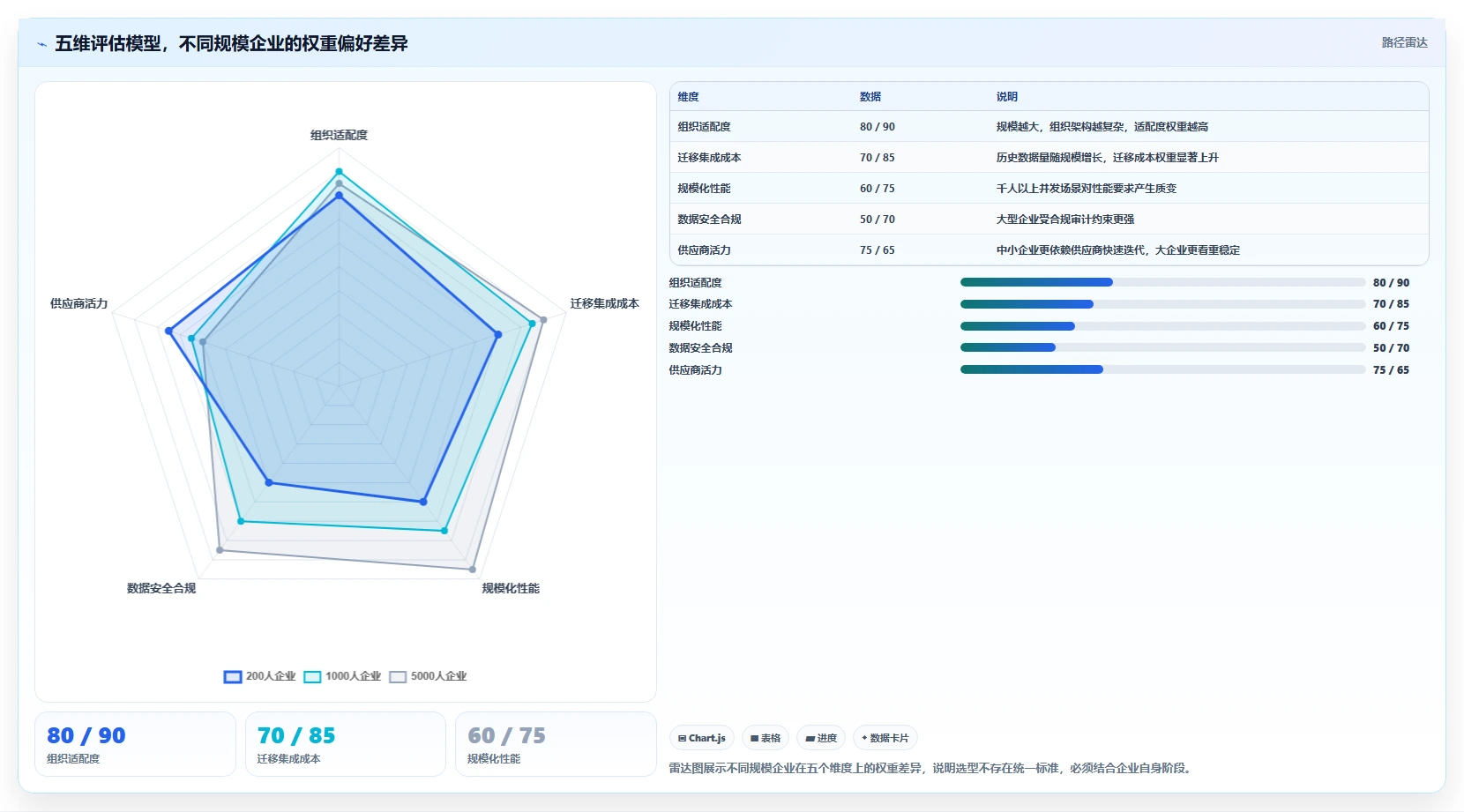Click the 数据卡片 tag
The width and height of the screenshot is (1464, 812).
(885, 738)
